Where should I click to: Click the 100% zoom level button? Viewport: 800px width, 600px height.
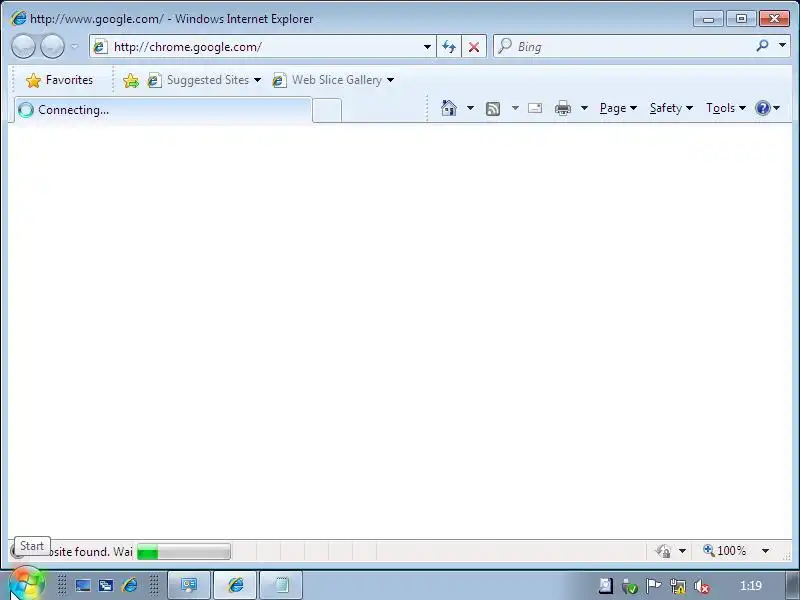(724, 551)
